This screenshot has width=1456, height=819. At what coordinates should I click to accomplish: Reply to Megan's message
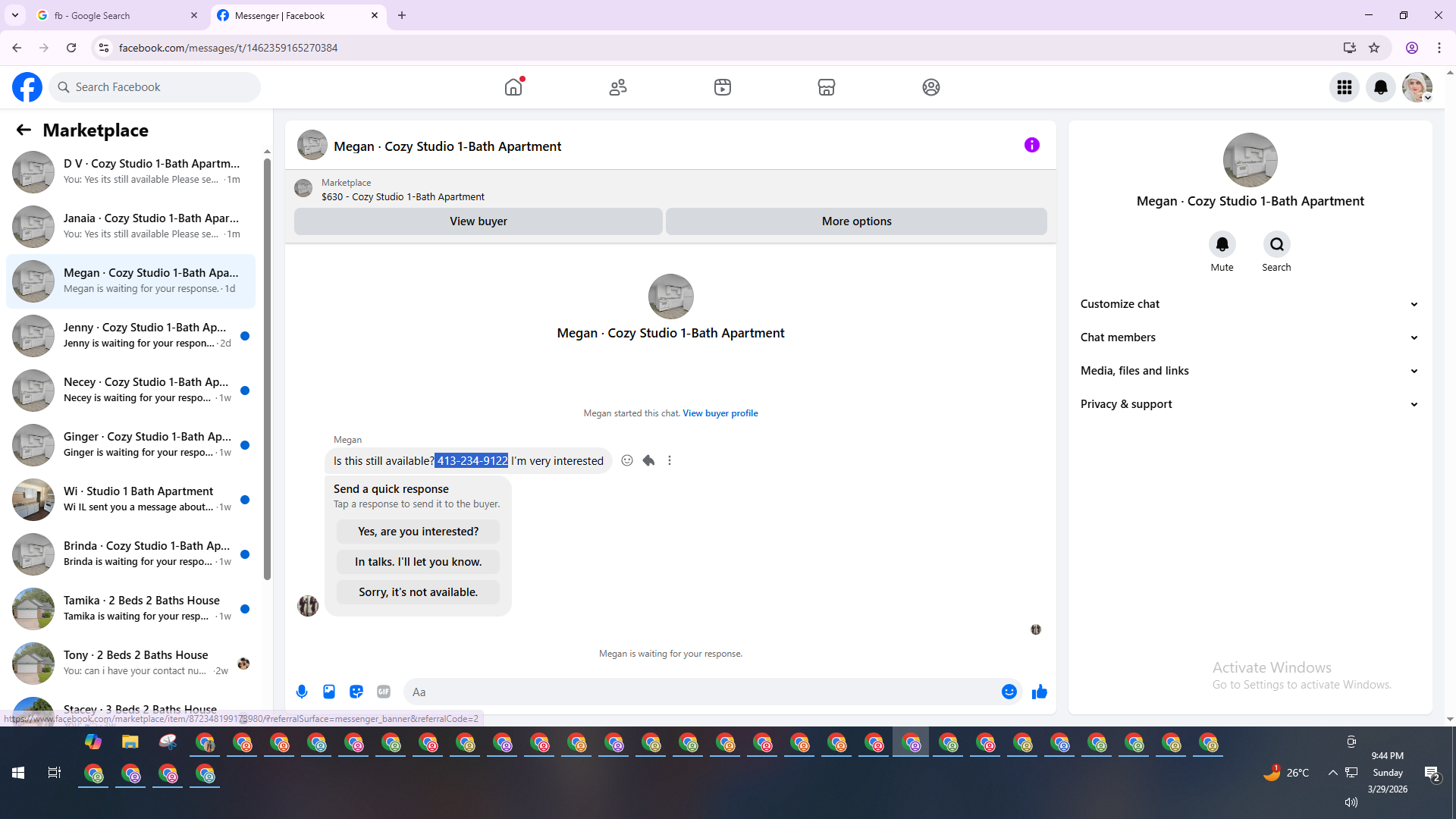pos(648,460)
